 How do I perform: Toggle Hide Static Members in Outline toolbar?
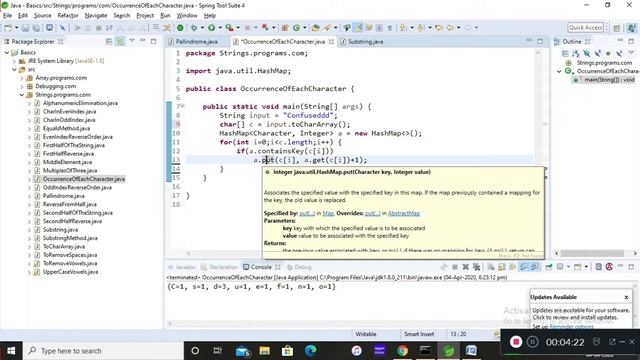pos(598,53)
